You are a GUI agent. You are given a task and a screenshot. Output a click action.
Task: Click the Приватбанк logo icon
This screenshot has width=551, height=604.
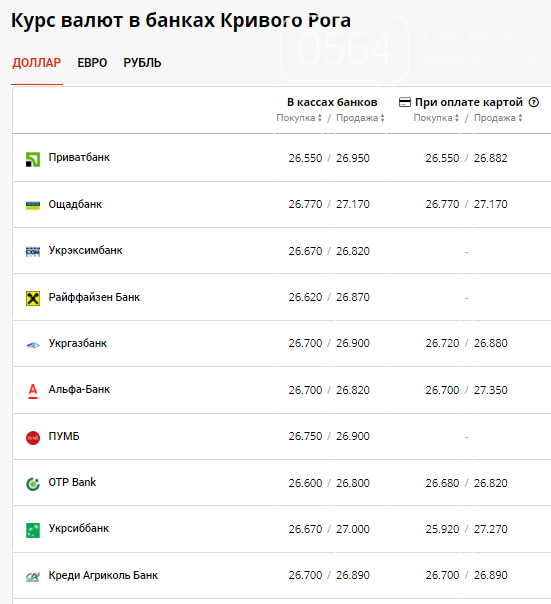coord(33,159)
